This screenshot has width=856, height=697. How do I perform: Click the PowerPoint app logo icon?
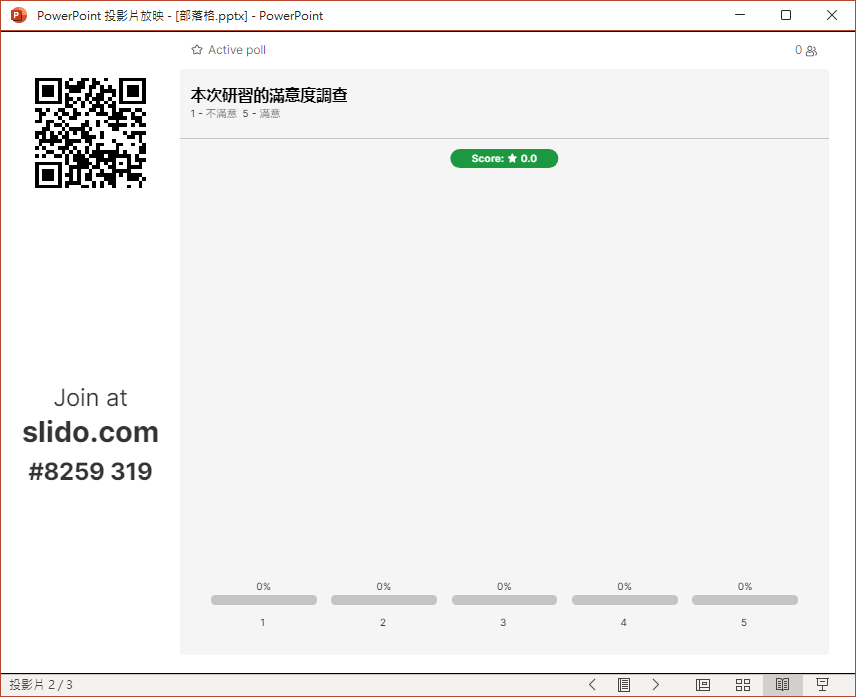(19, 15)
